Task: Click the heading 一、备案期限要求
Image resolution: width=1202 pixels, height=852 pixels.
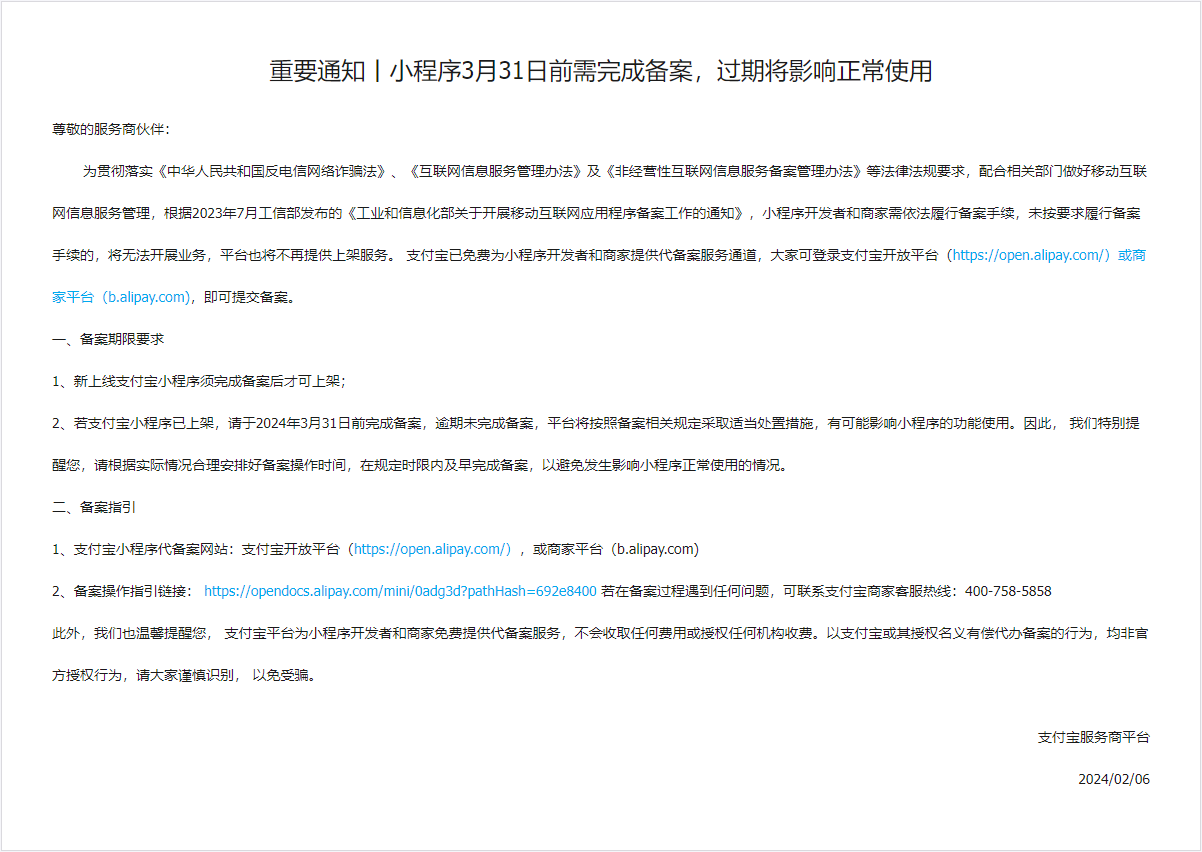Action: (108, 339)
